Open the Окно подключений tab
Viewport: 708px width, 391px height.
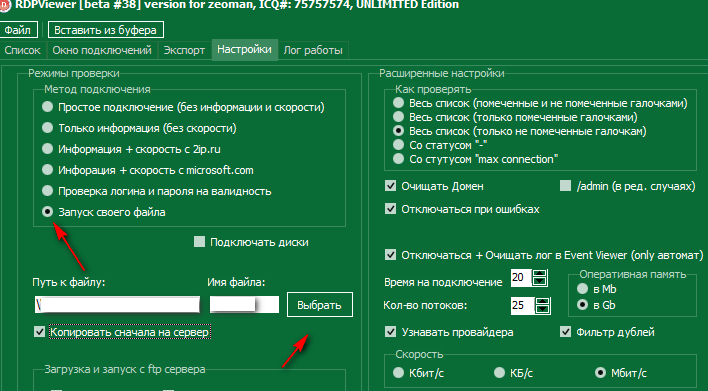(x=102, y=50)
